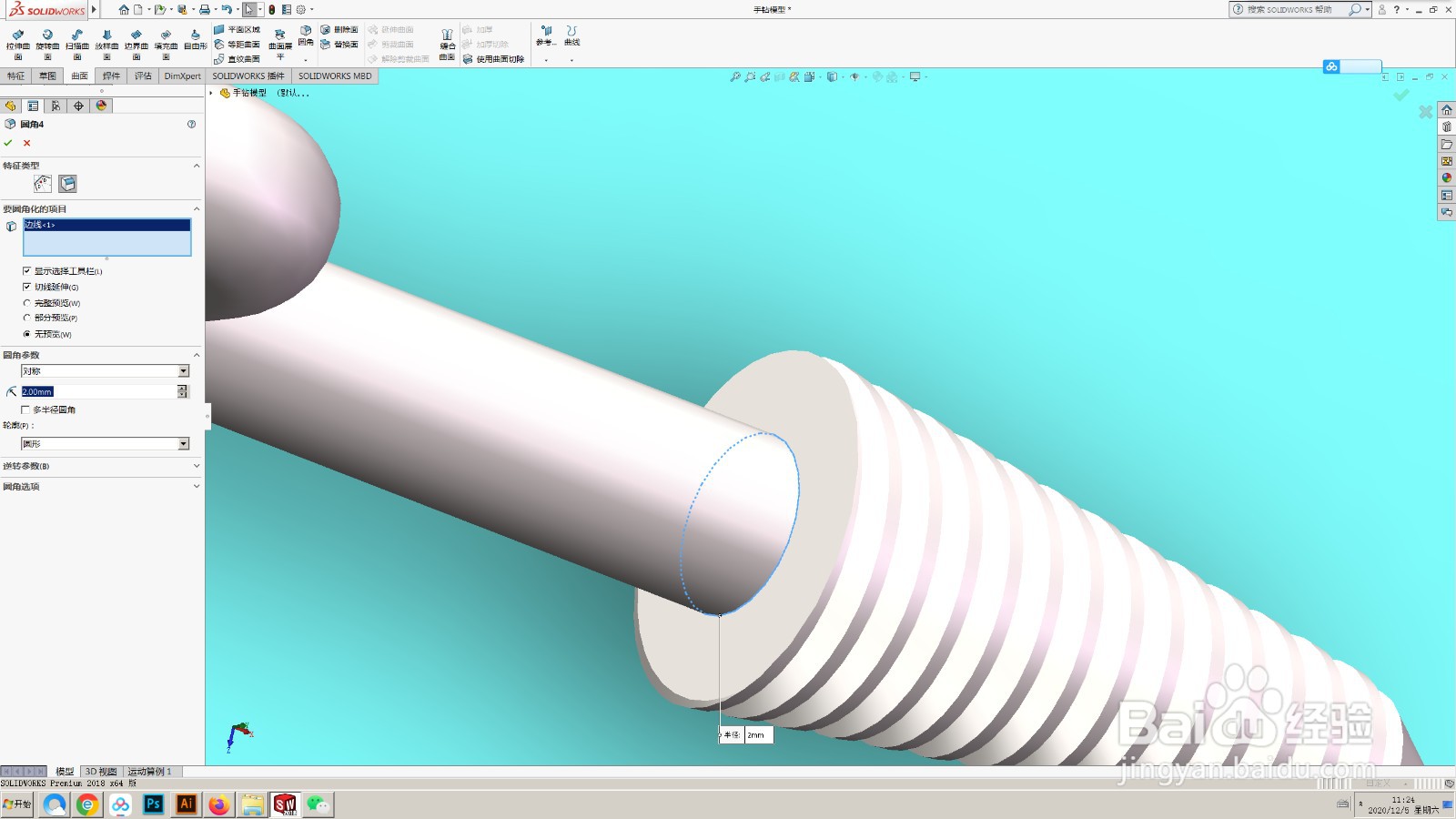Switch to the 焊件 weldments tab
This screenshot has height=819, width=1456.
pos(111,76)
